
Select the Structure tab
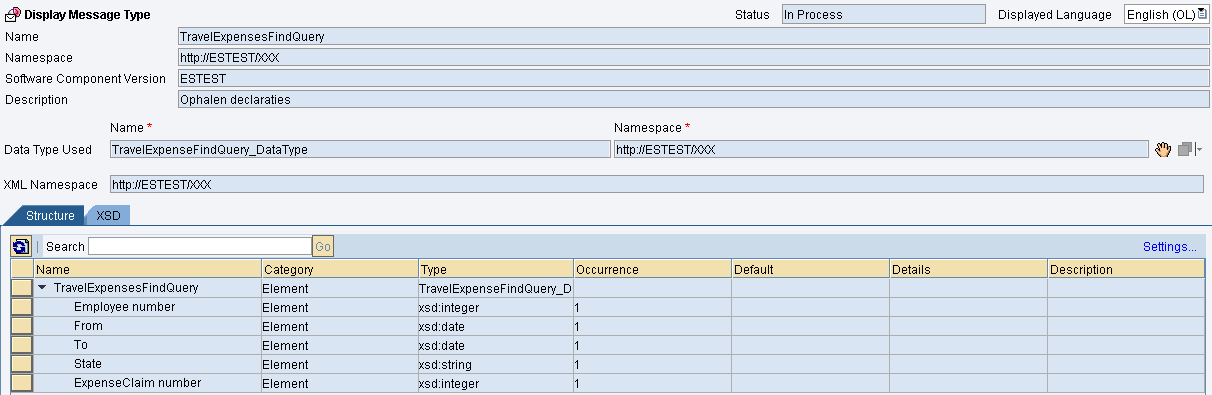tap(50, 215)
